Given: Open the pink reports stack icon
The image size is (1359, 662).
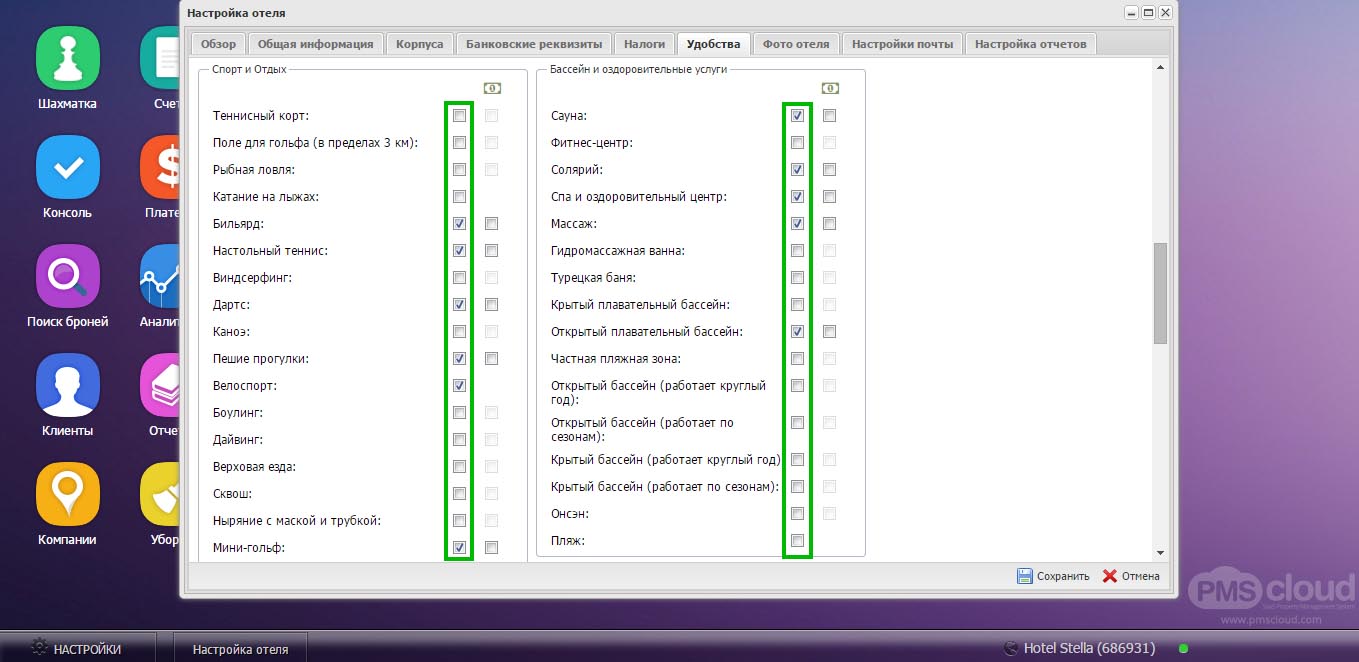Looking at the screenshot, I should (160, 385).
